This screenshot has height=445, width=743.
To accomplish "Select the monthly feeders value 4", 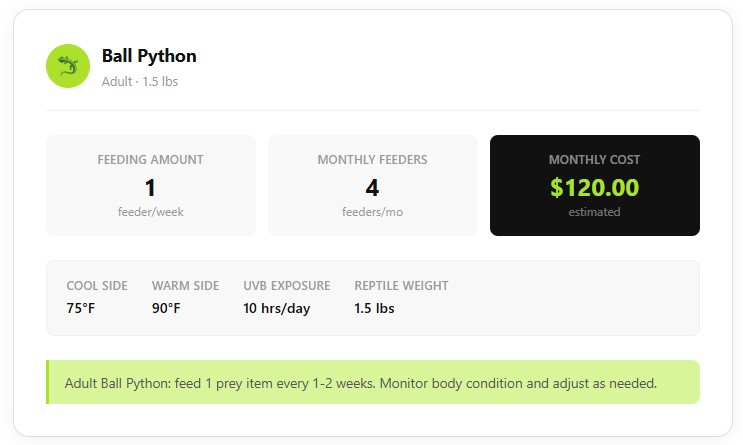I will (x=372, y=187).
